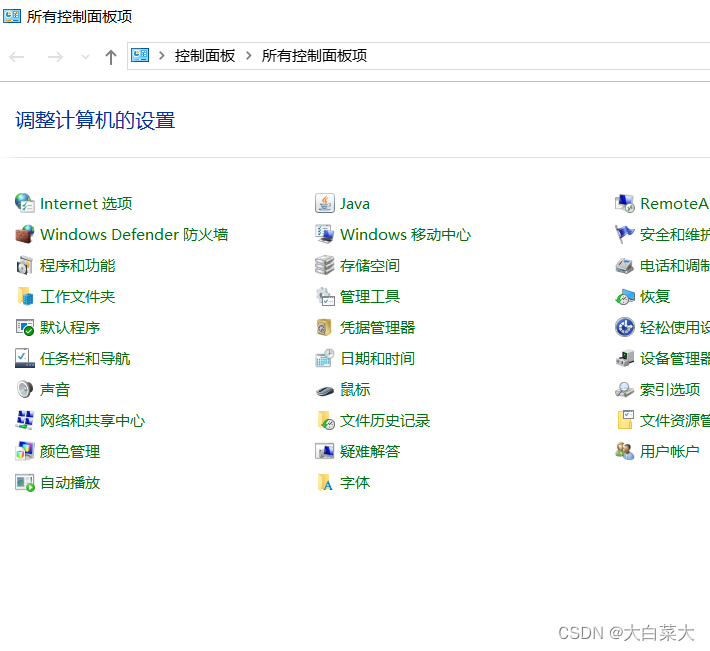This screenshot has width=710, height=651.
Task: Go up one level arrow
Action: point(110,57)
